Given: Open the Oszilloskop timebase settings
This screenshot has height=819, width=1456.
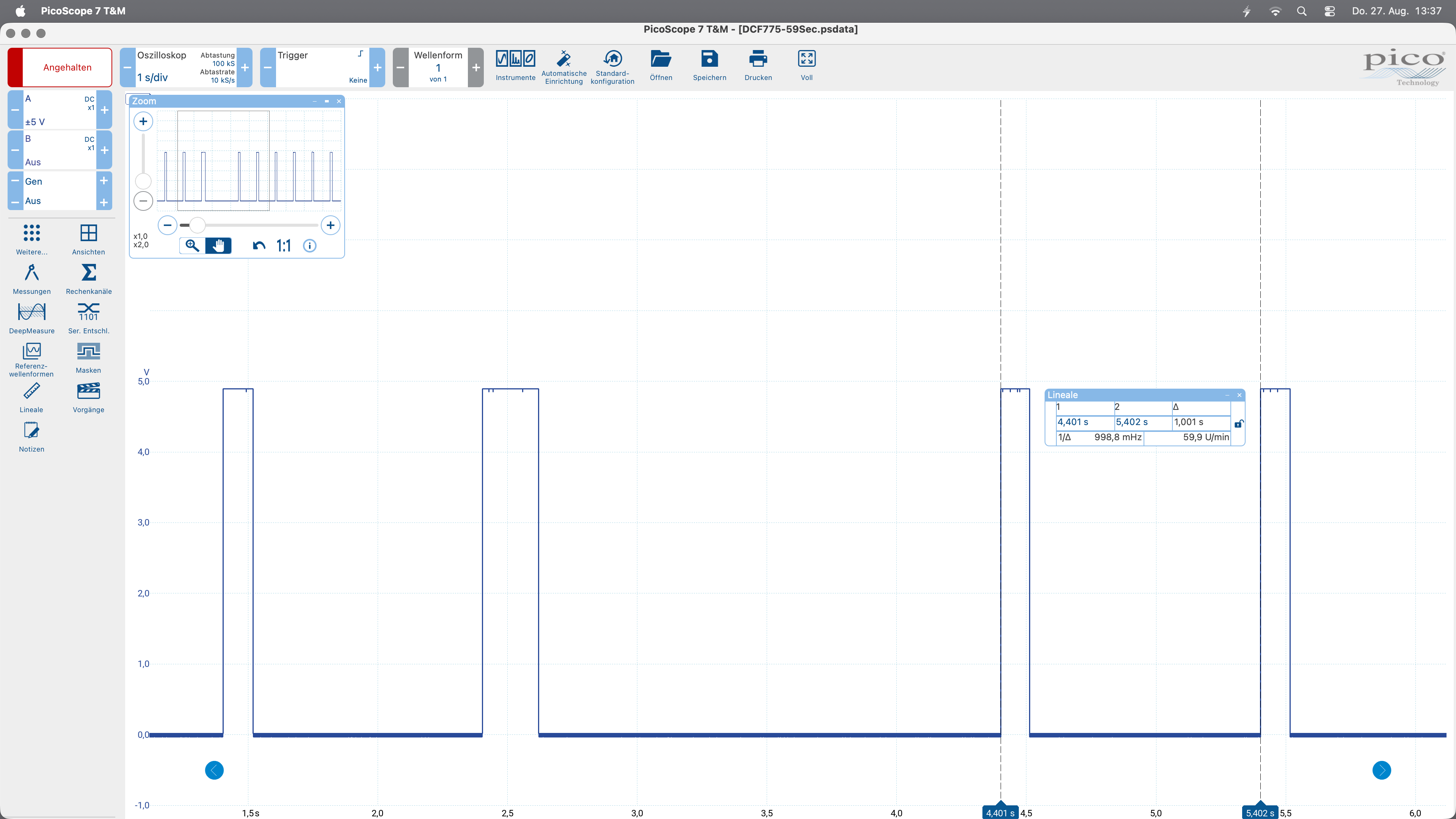Looking at the screenshot, I should [186, 67].
